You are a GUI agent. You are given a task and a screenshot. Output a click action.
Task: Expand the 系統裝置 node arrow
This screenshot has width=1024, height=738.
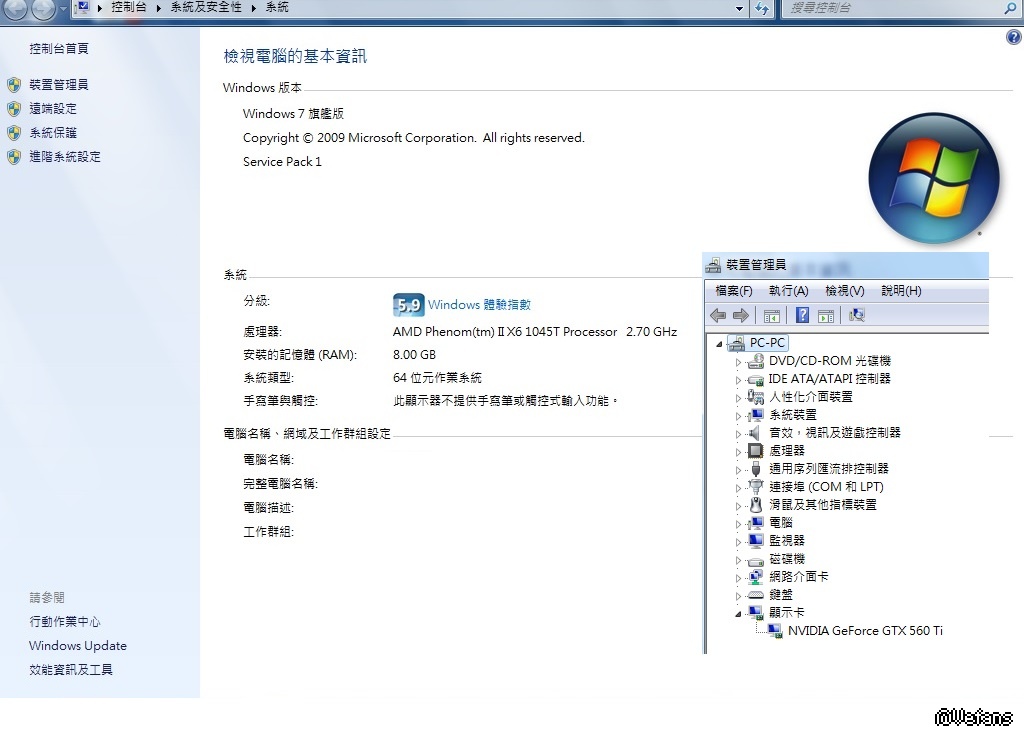(x=739, y=415)
